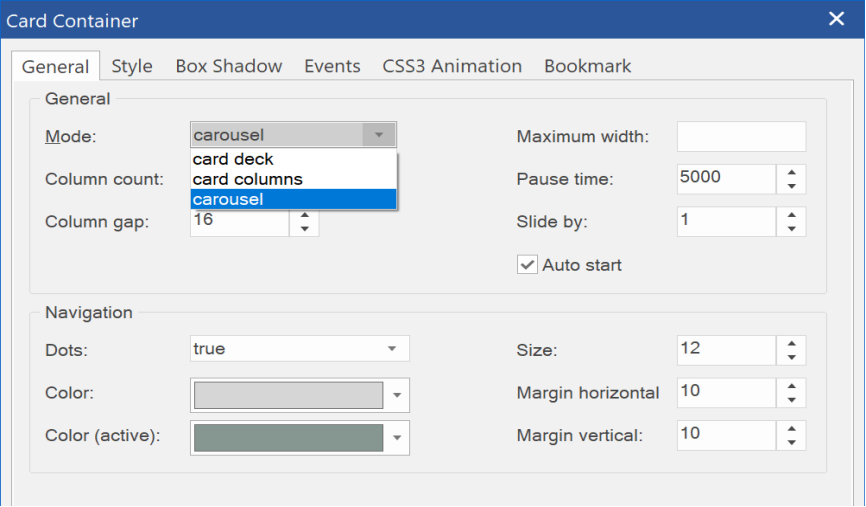Go to the Events tab
This screenshot has width=866, height=507.
coord(332,66)
